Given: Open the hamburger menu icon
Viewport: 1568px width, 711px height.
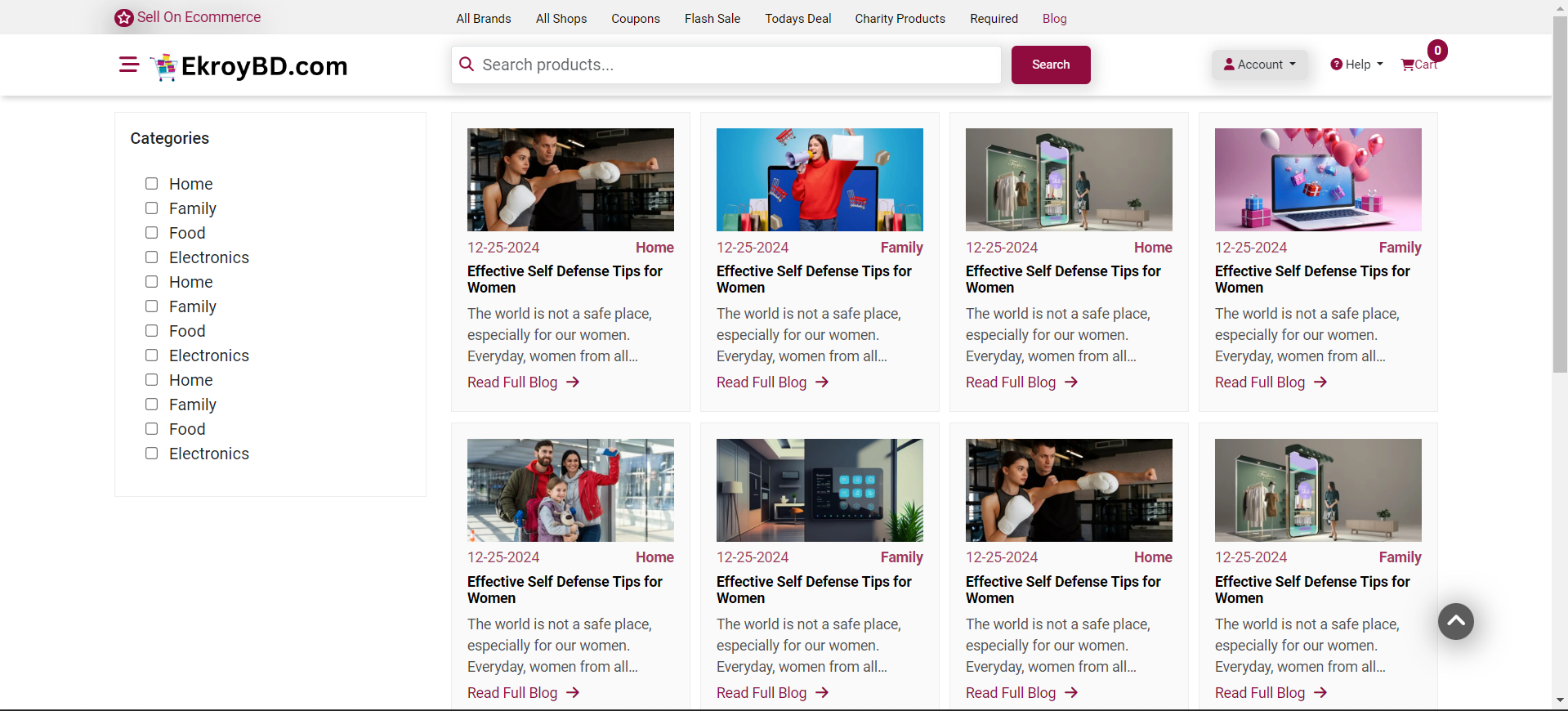Looking at the screenshot, I should point(128,65).
